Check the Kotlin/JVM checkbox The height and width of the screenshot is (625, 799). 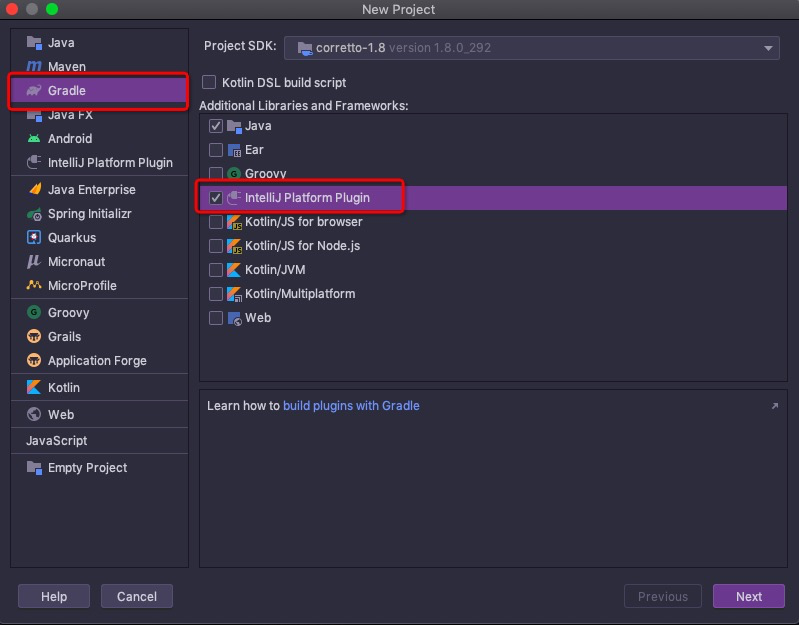(x=216, y=270)
